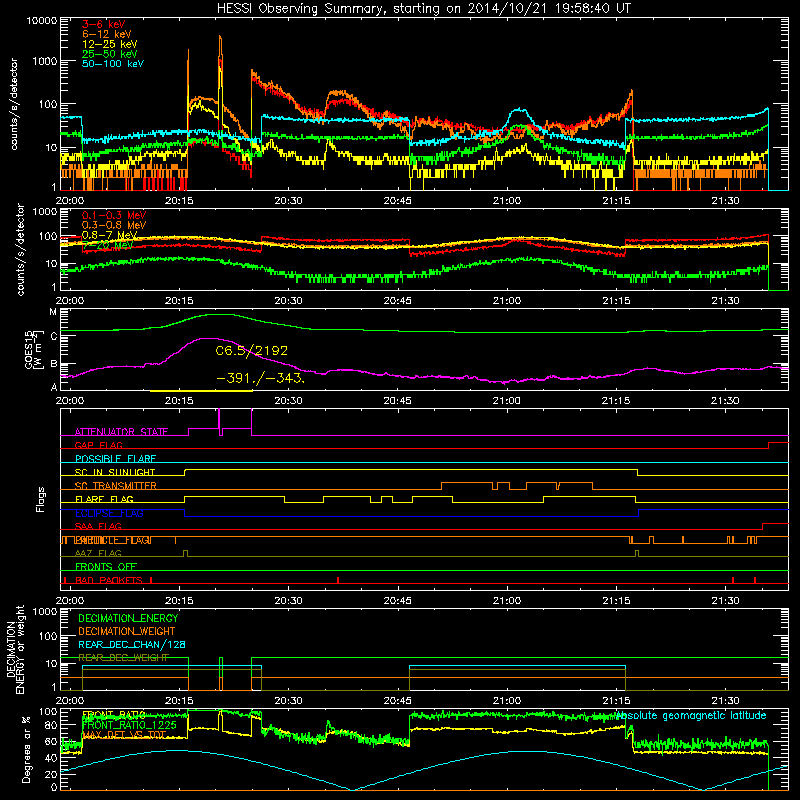
Task: Click the FLARE_FLAG label
Action: point(104,499)
